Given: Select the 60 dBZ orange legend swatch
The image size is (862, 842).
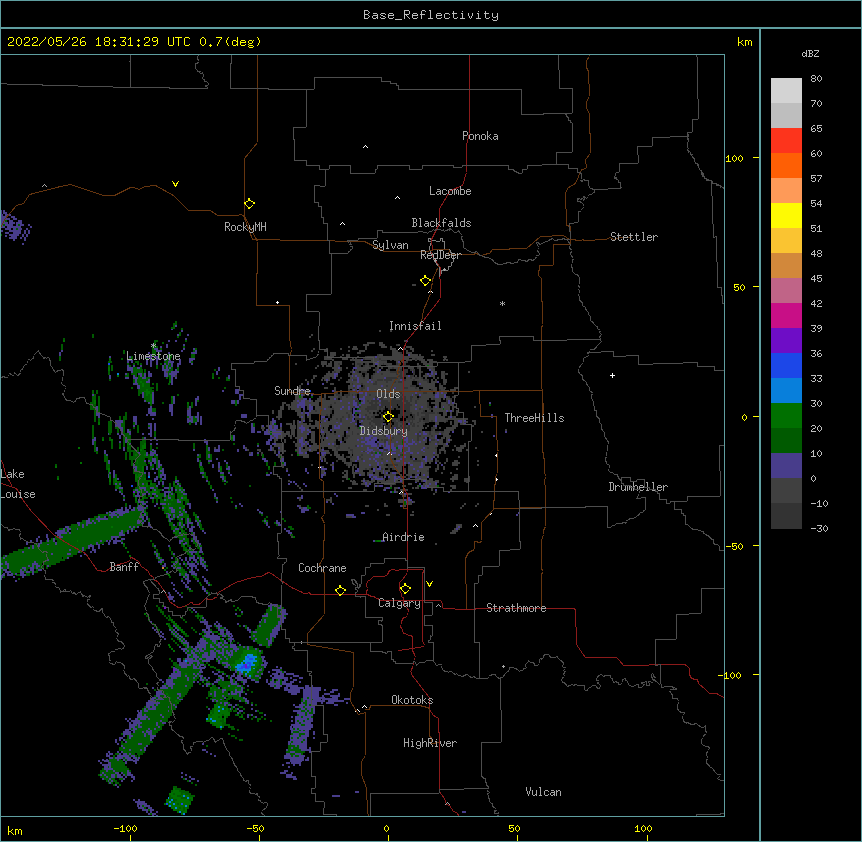Looking at the screenshot, I should [x=786, y=165].
